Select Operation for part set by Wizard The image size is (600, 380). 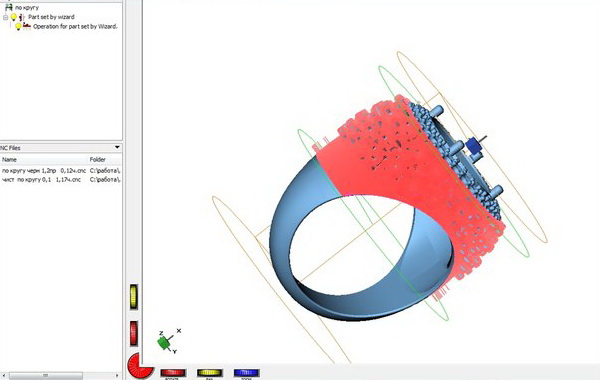[x=75, y=26]
